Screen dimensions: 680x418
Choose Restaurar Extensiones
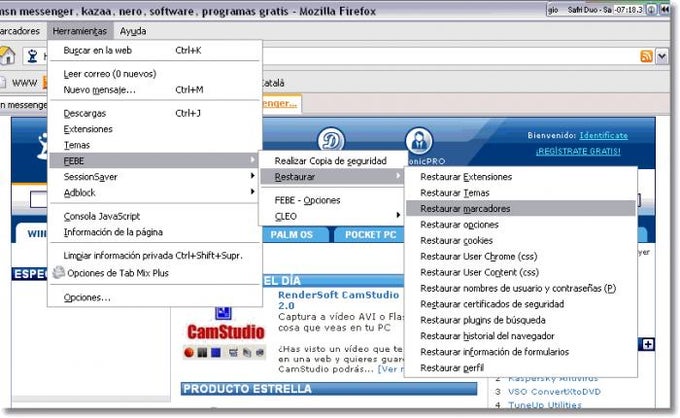pos(520,177)
